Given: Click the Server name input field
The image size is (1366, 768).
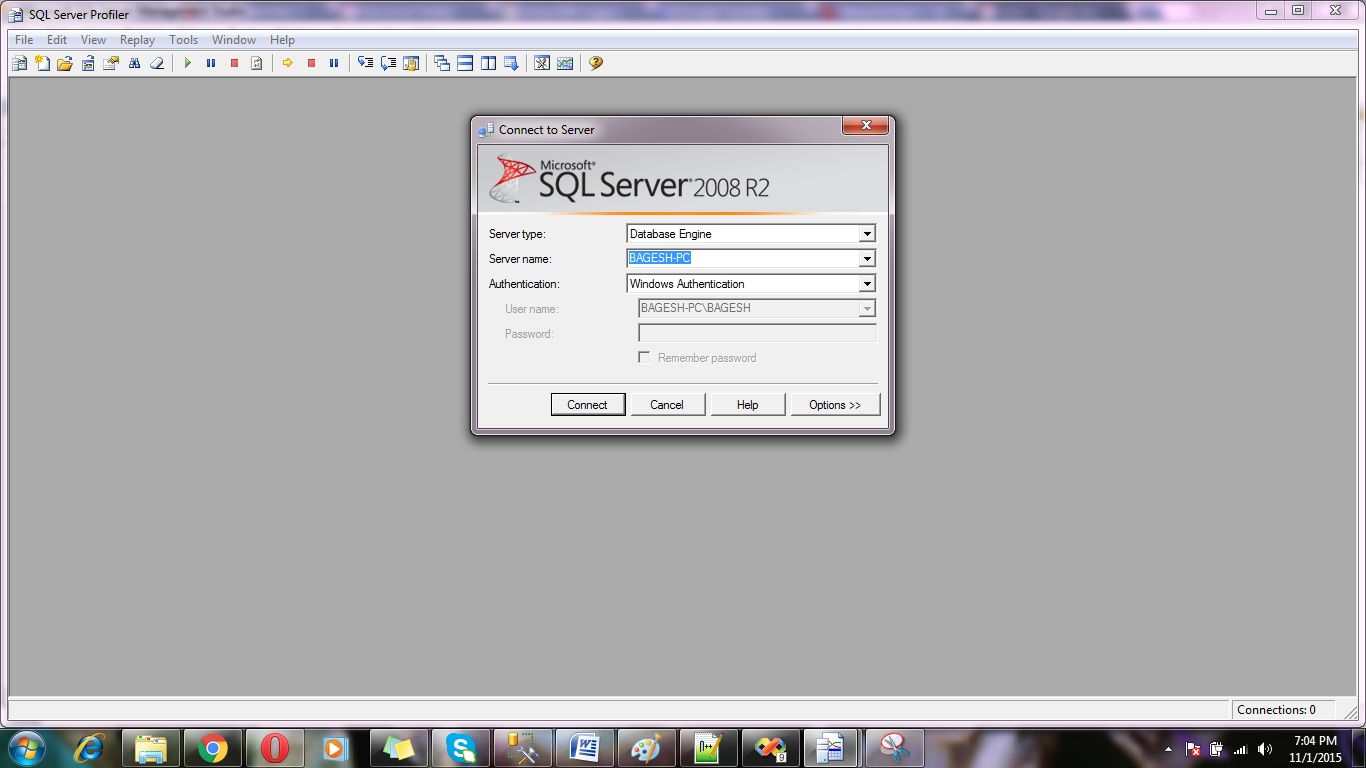Looking at the screenshot, I should tap(740, 258).
